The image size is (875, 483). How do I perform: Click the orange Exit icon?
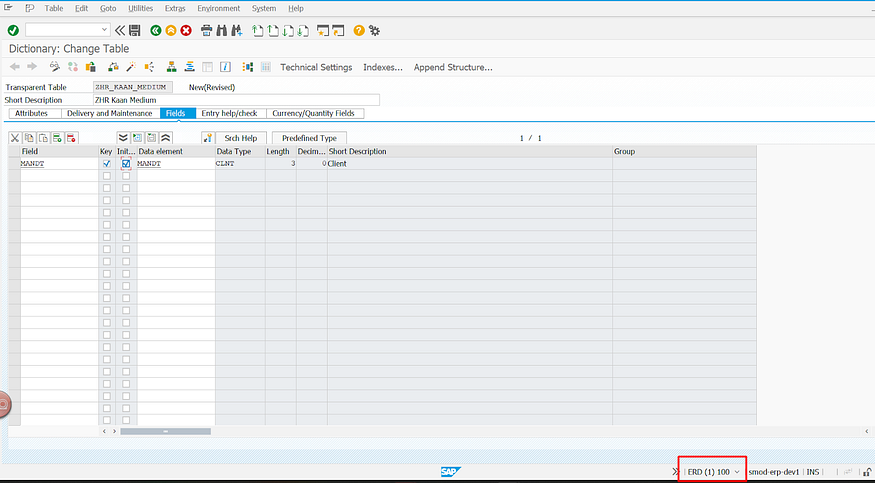pos(171,30)
